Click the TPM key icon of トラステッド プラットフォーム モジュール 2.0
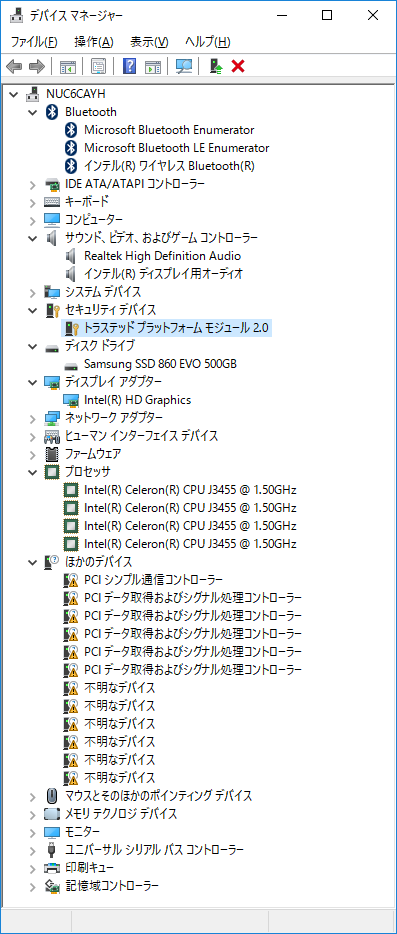Screen dimensions: 397x934 (72, 328)
